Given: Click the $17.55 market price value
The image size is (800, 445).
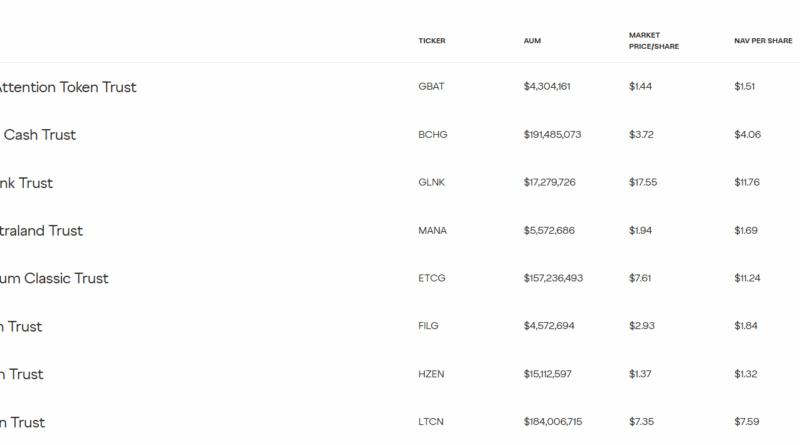Looking at the screenshot, I should (643, 183).
